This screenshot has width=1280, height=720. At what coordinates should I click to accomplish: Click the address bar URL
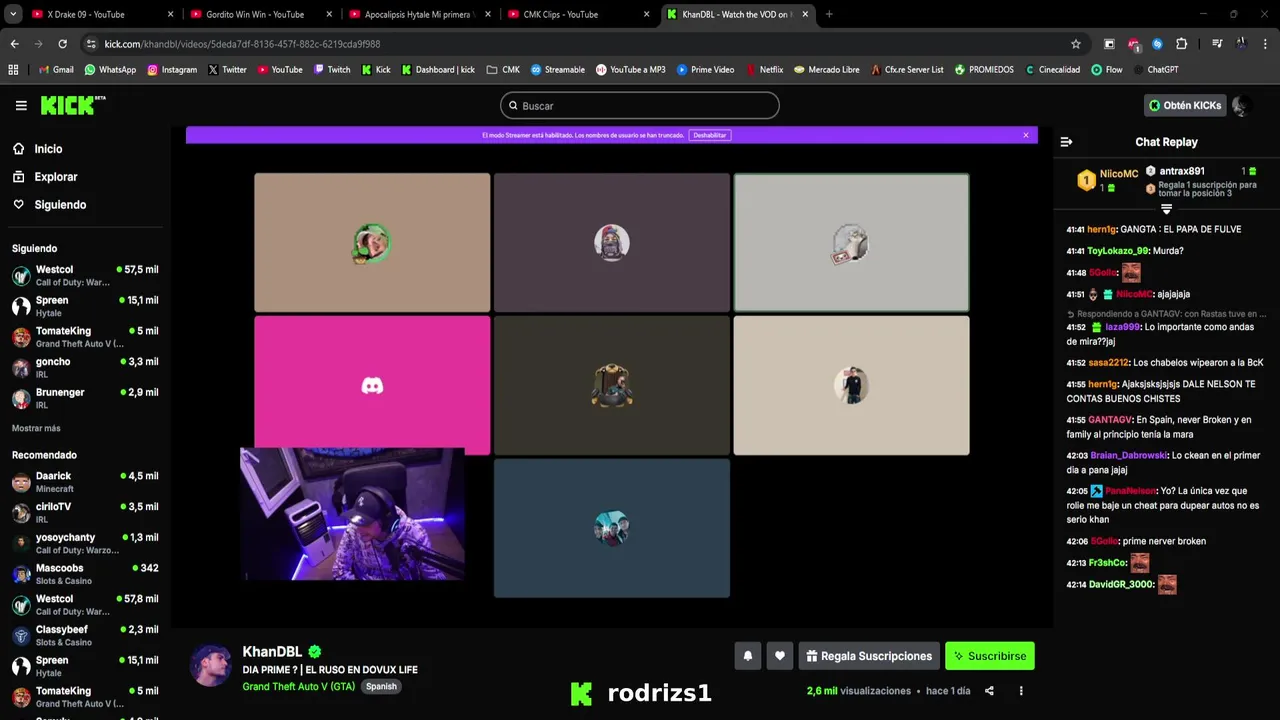pos(242,44)
